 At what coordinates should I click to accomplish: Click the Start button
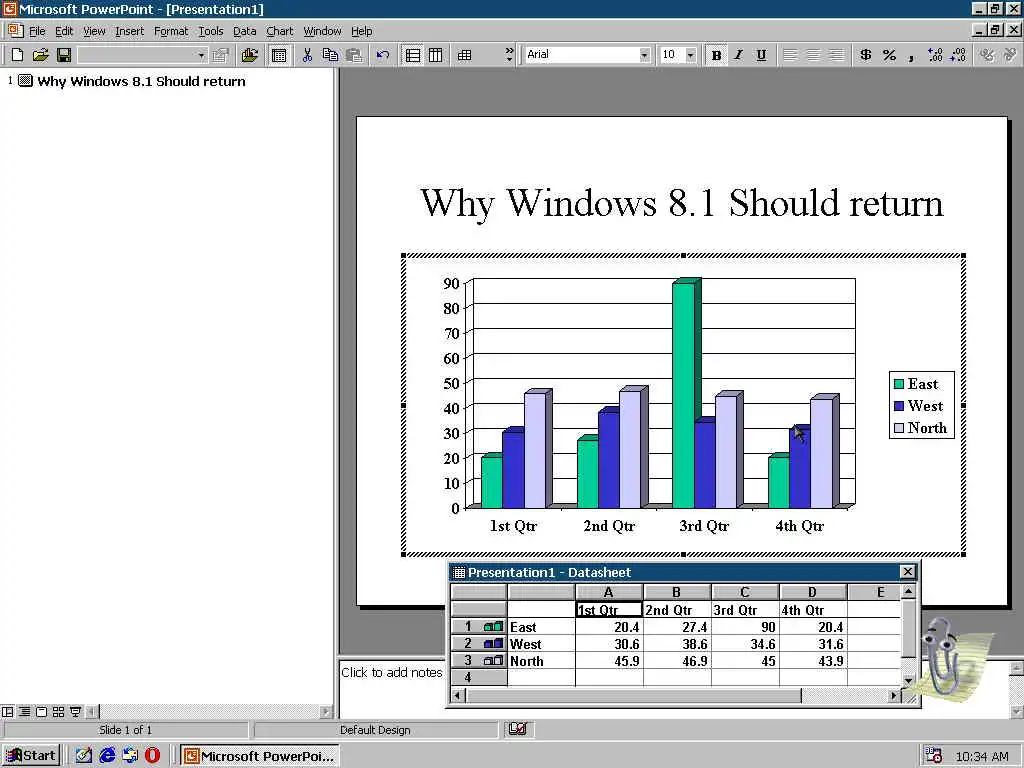[x=31, y=756]
